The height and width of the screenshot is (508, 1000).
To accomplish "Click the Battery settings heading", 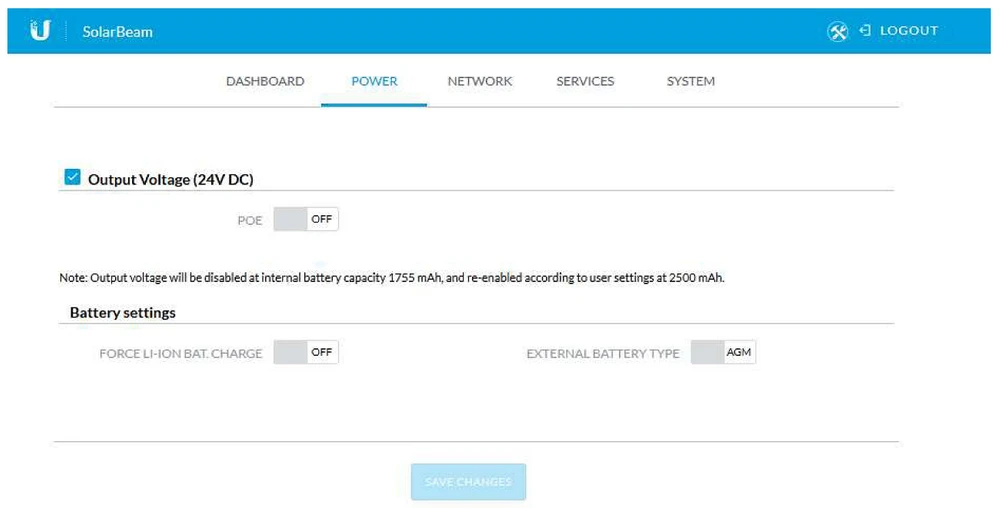I will click(x=122, y=313).
